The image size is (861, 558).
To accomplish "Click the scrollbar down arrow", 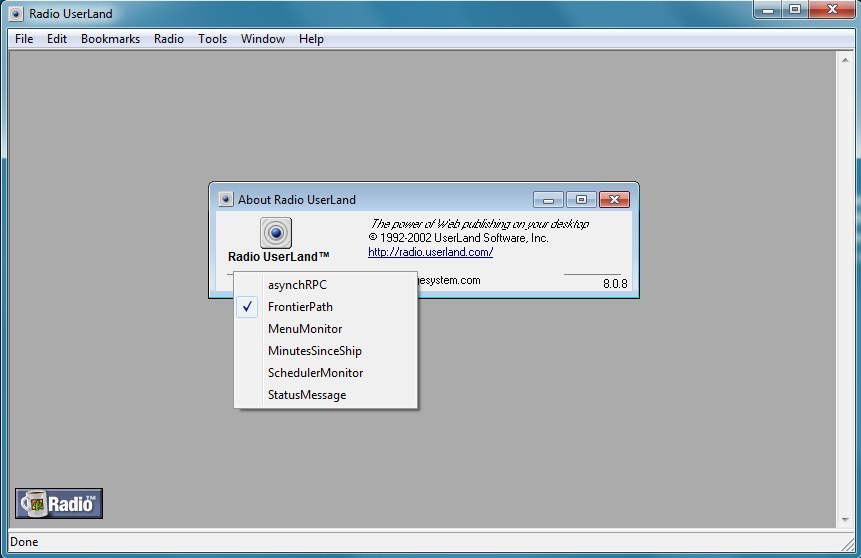I will pyautogui.click(x=845, y=520).
